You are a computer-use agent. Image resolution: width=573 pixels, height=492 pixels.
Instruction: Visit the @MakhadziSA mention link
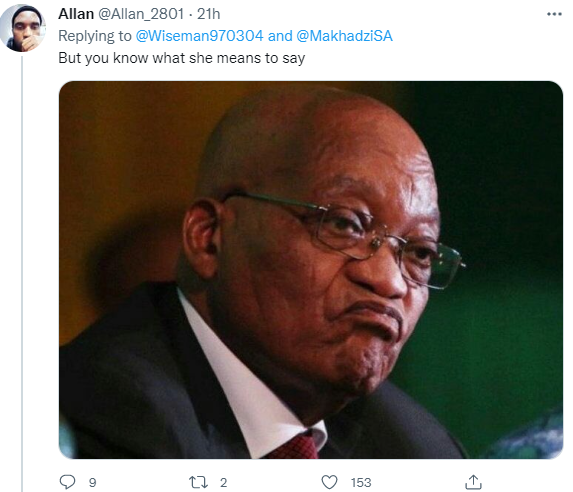344,36
